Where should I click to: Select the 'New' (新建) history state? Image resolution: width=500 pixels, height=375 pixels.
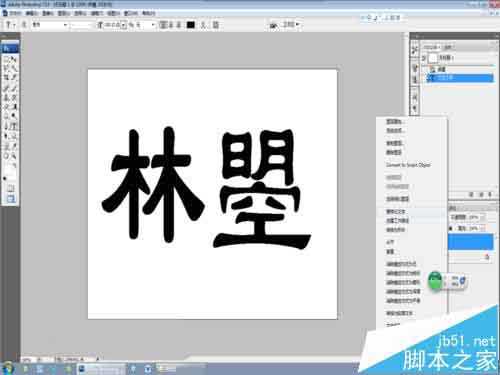click(x=442, y=69)
